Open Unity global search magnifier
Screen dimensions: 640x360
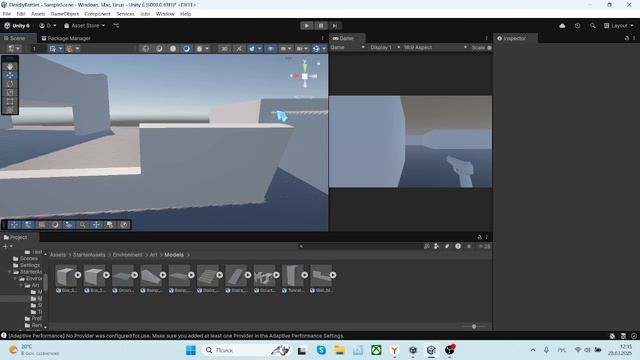click(x=592, y=26)
